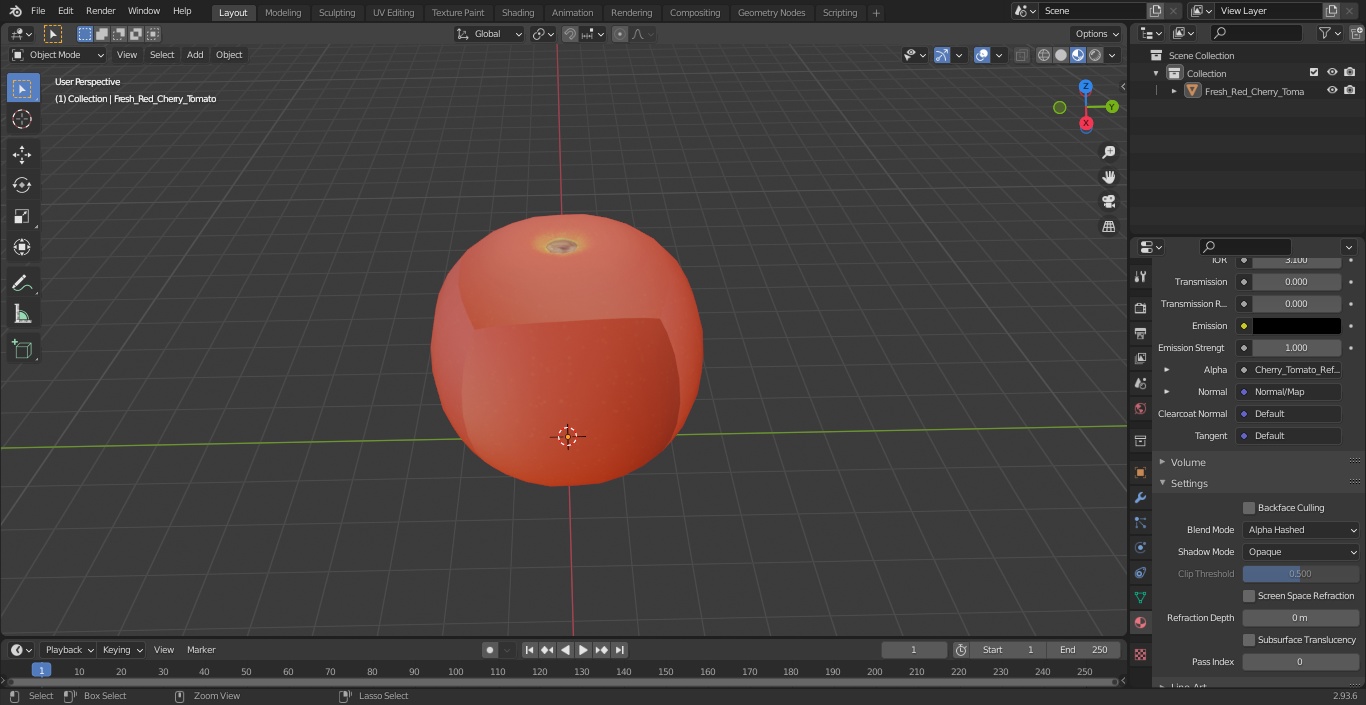Enable Subsurface Translucency checkbox
The height and width of the screenshot is (705, 1366).
click(x=1249, y=640)
